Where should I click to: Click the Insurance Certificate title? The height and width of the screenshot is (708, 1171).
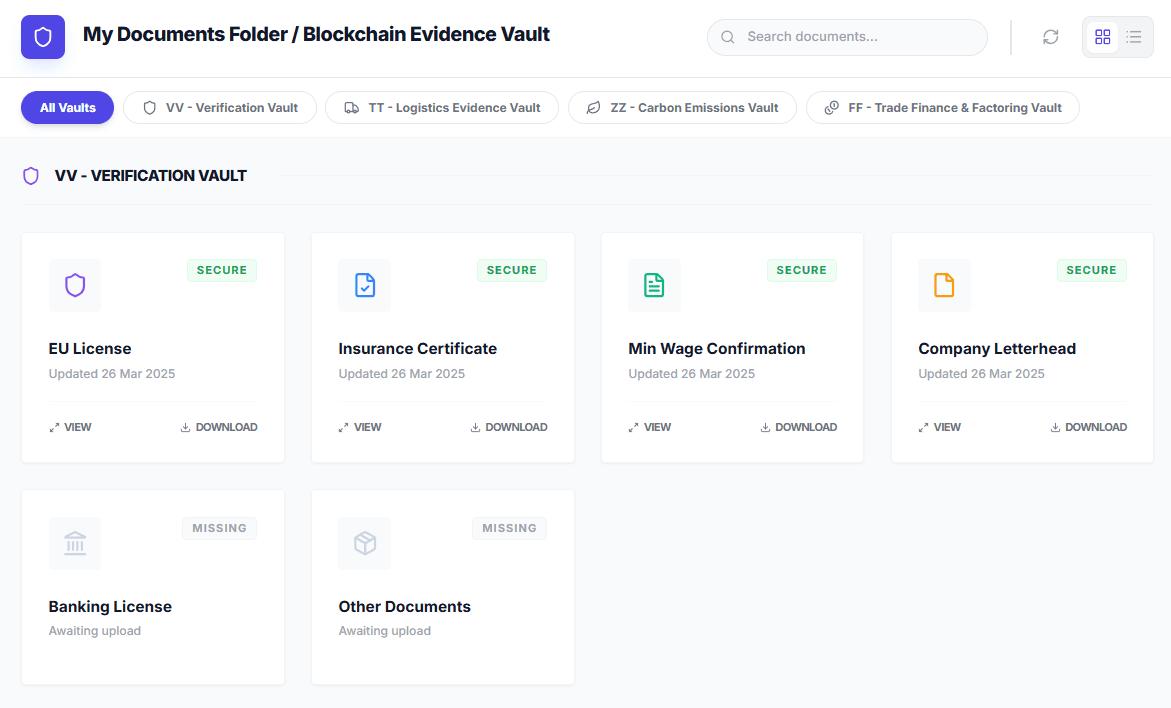[417, 349]
